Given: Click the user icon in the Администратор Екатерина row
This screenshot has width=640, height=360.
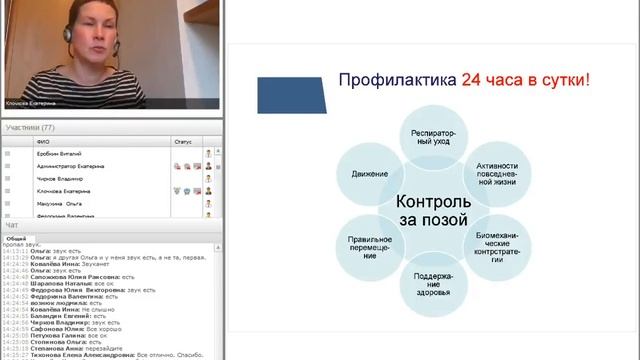Looking at the screenshot, I should [x=209, y=166].
